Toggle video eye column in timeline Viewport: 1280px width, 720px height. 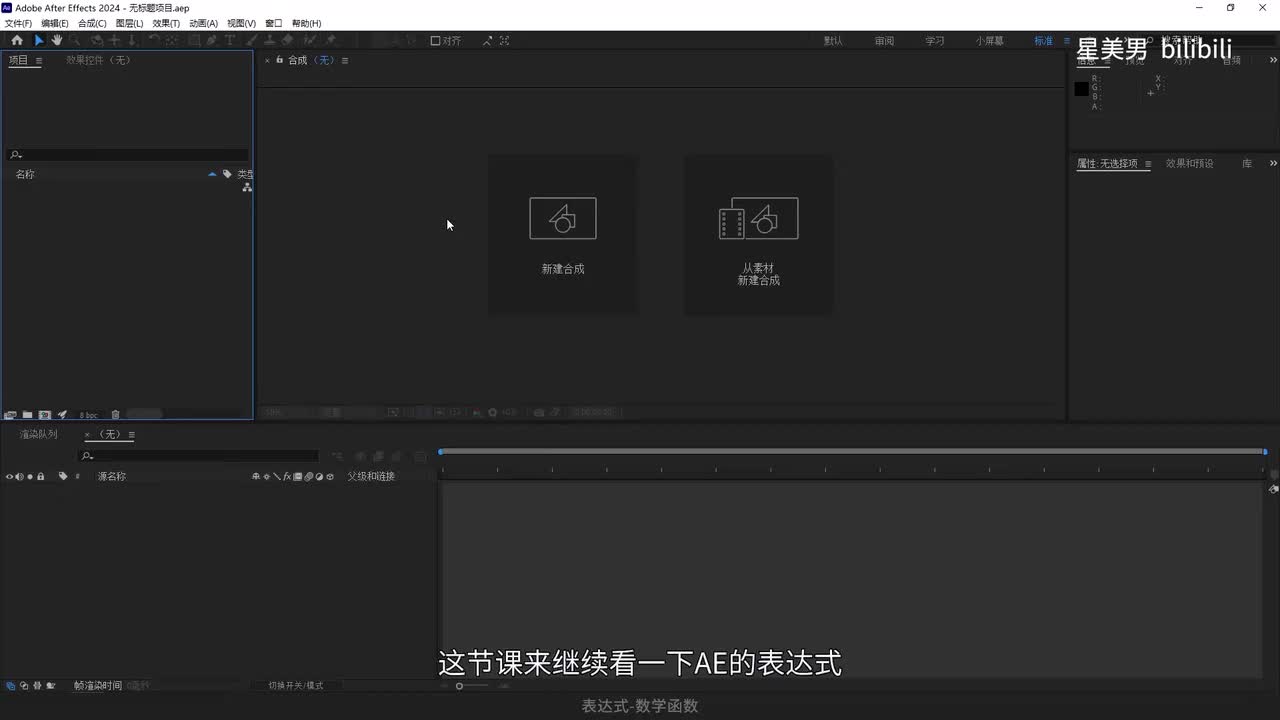tap(9, 477)
